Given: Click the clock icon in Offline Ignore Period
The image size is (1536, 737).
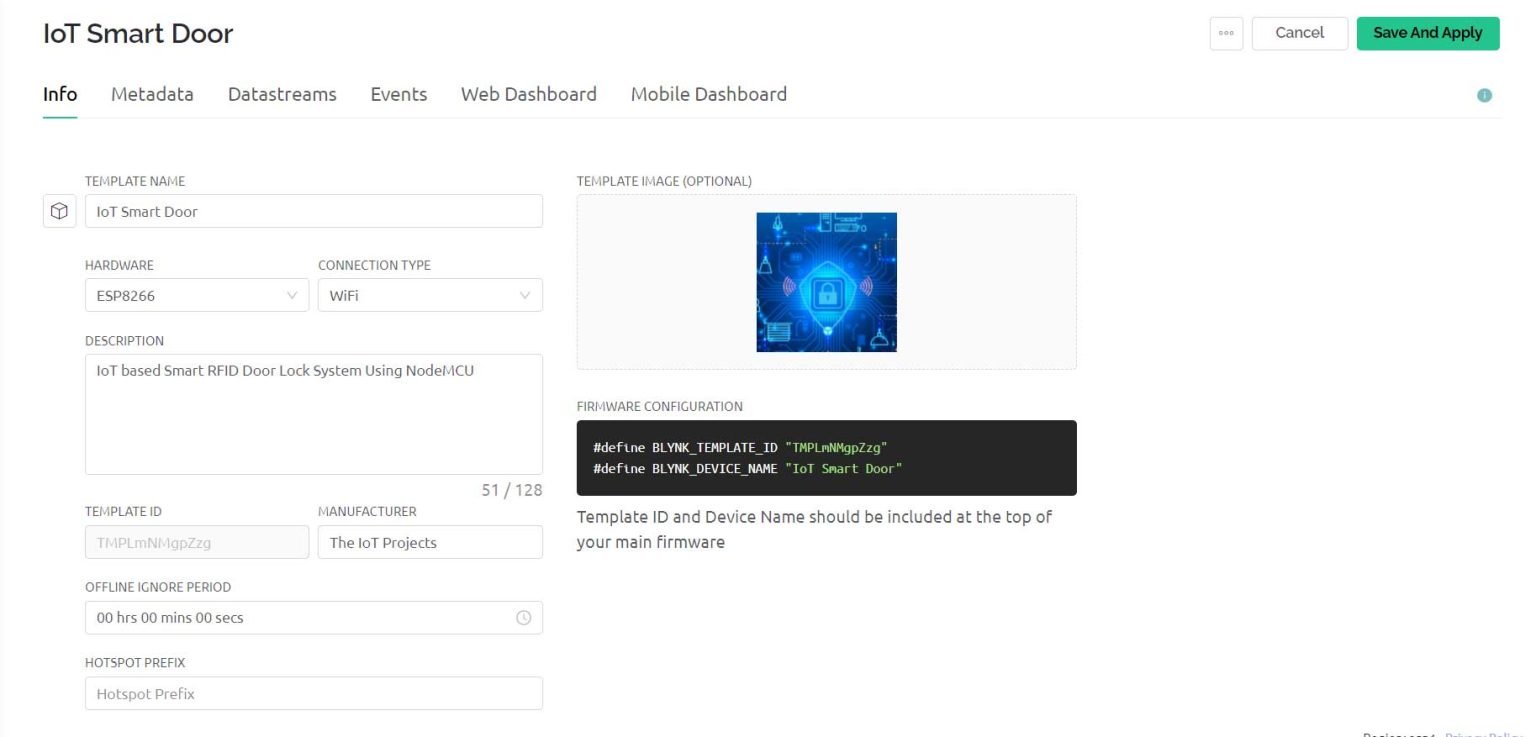Looking at the screenshot, I should [523, 618].
